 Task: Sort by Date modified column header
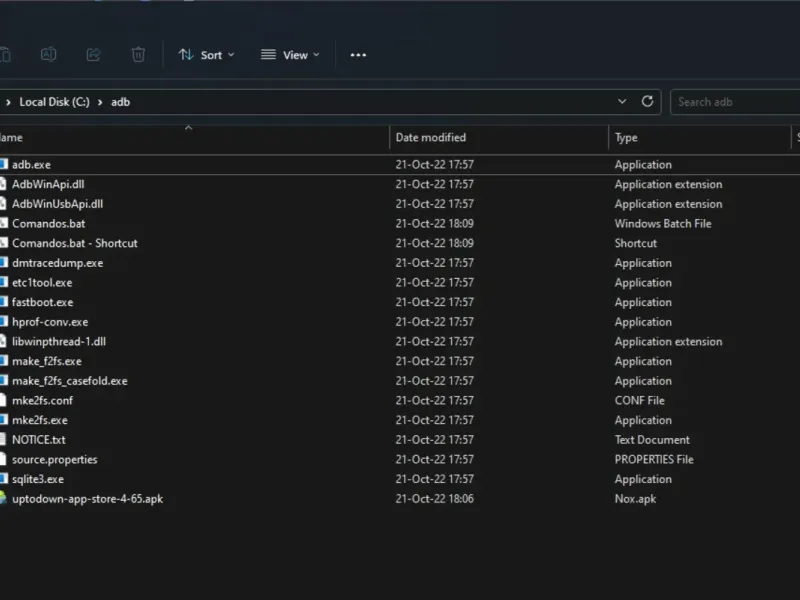[431, 138]
